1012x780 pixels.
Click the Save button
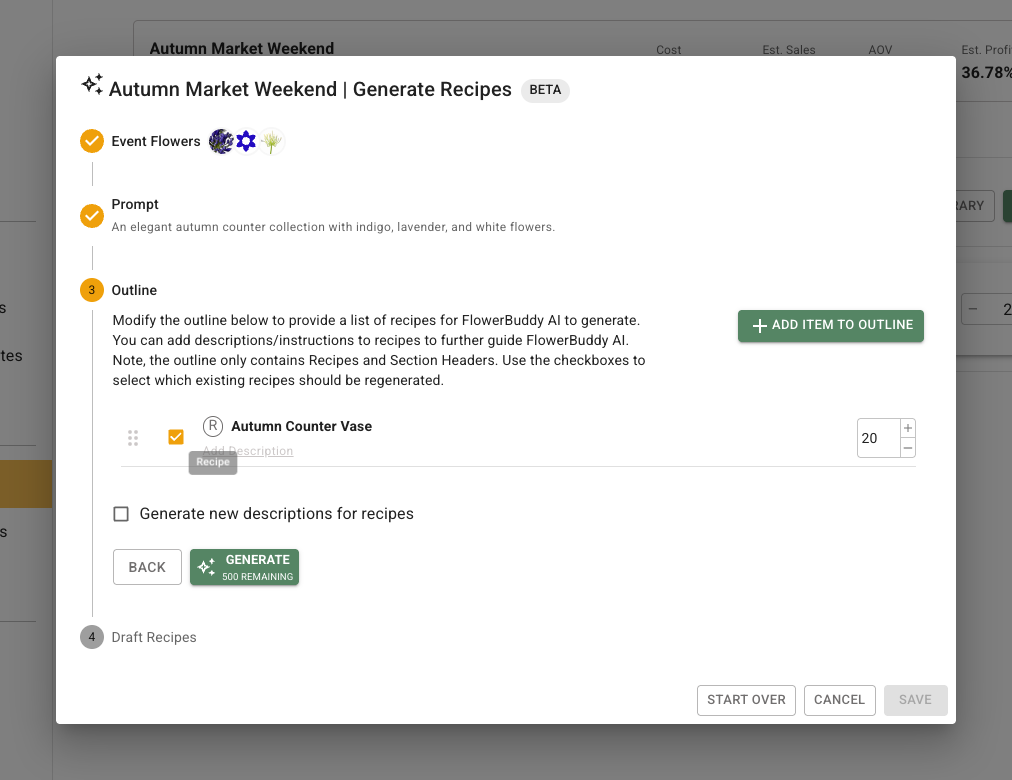click(x=915, y=700)
